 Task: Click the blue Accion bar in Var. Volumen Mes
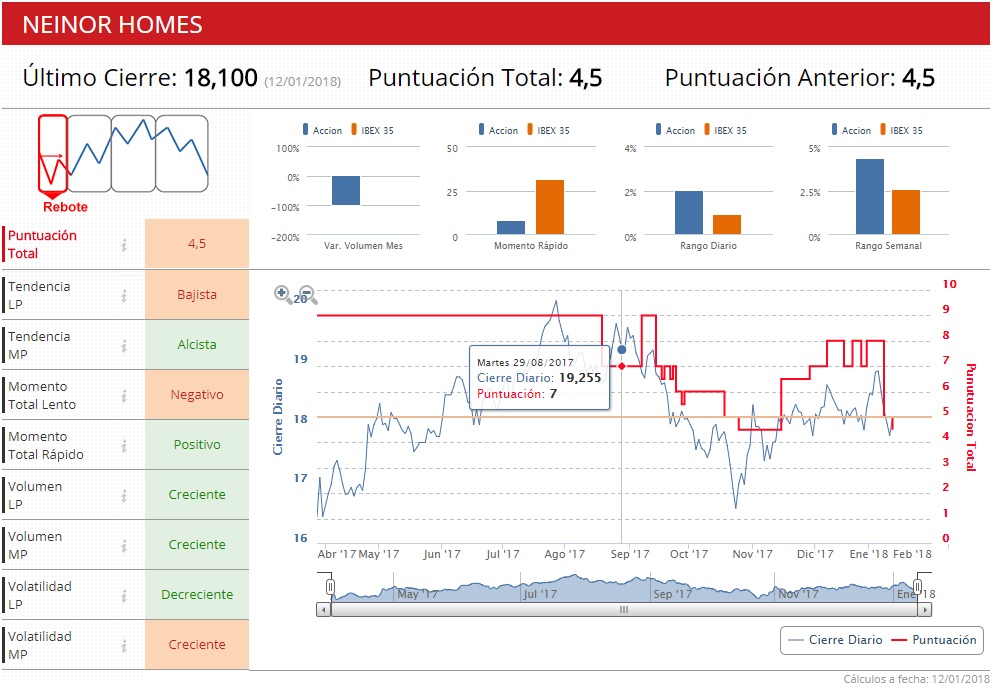point(346,191)
